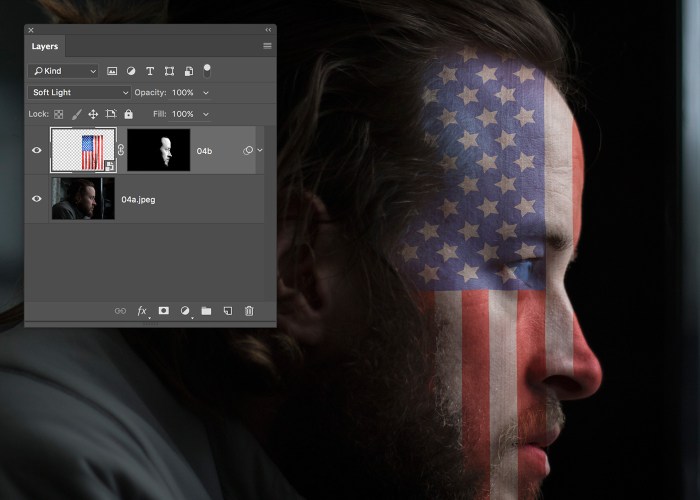The width and height of the screenshot is (700, 500).
Task: Lock image pixels brush icon
Action: (76, 114)
